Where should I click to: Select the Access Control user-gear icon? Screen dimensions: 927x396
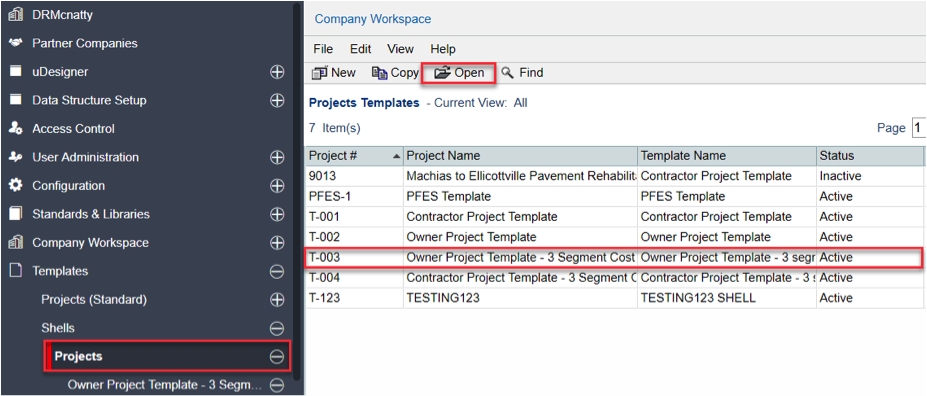point(16,129)
